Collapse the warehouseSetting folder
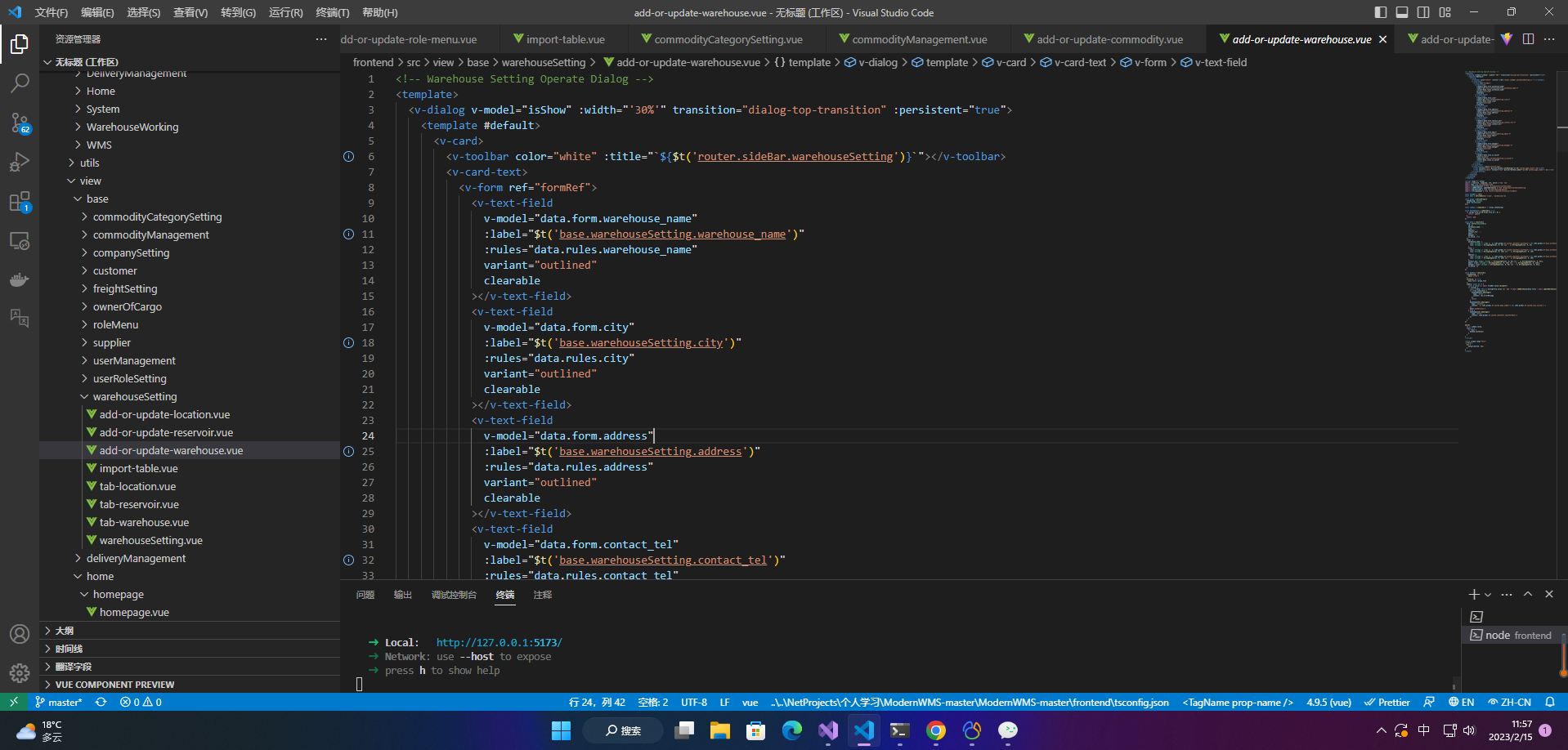Image resolution: width=1568 pixels, height=750 pixels. pyautogui.click(x=84, y=396)
